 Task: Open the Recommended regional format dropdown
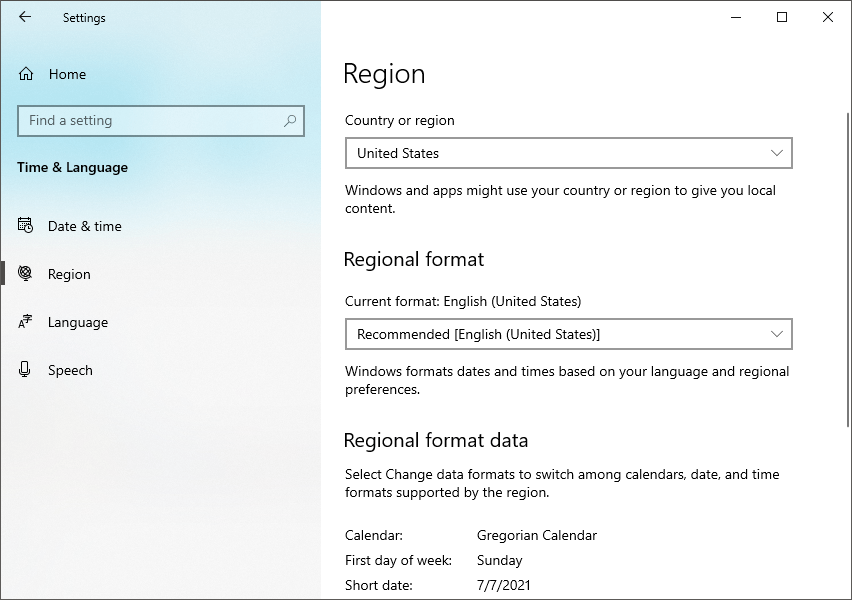pyautogui.click(x=568, y=334)
